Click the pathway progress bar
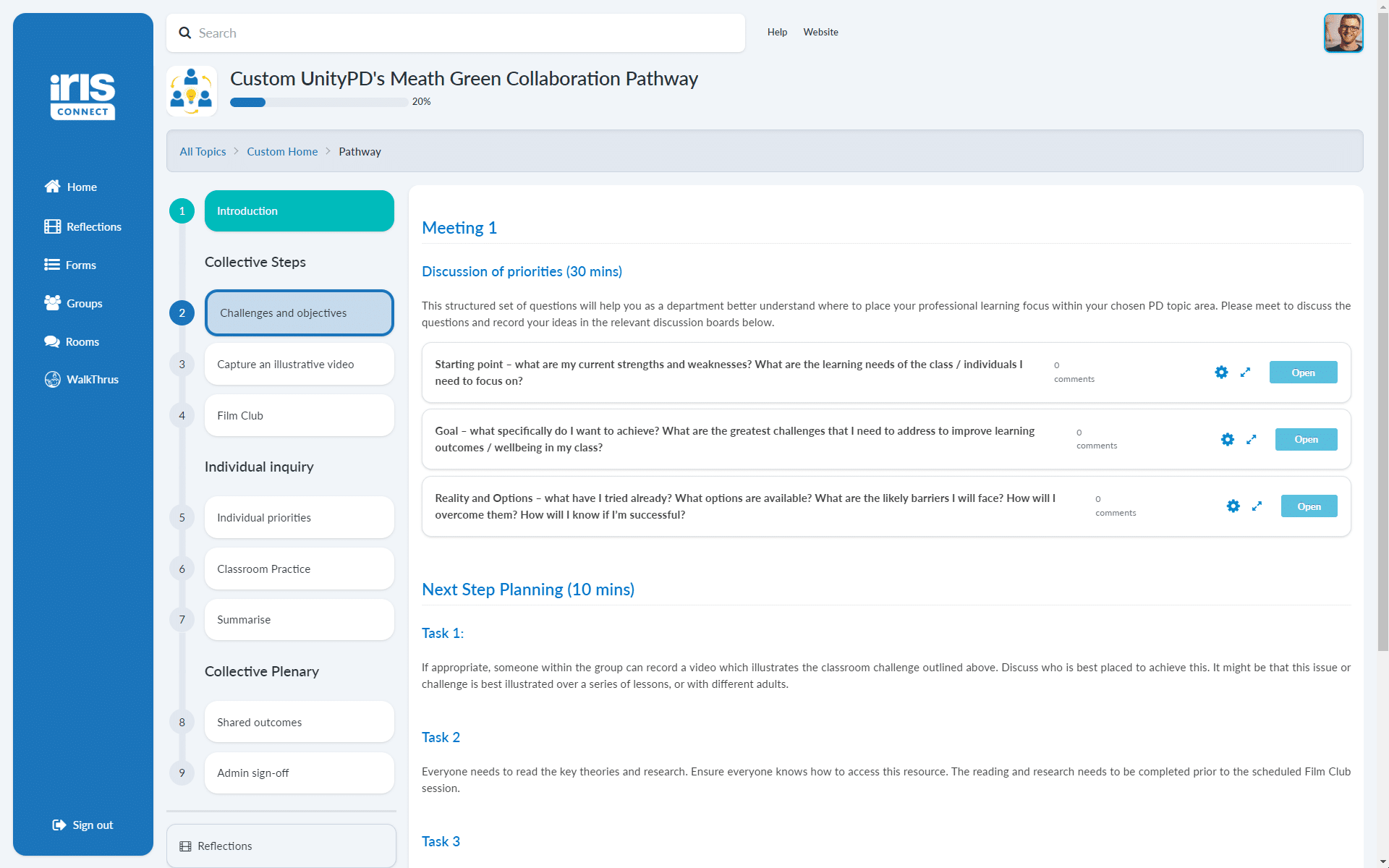The width and height of the screenshot is (1389, 868). (x=319, y=102)
